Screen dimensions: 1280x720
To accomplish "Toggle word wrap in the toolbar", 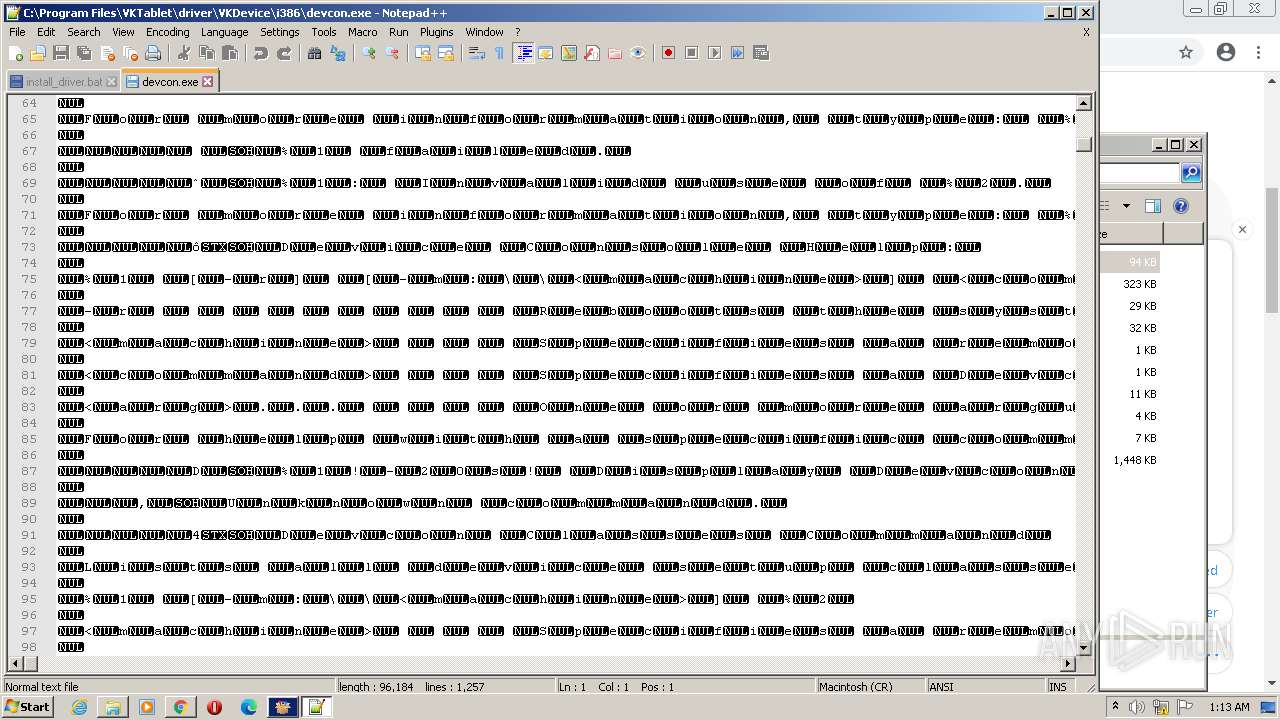I will tap(476, 53).
